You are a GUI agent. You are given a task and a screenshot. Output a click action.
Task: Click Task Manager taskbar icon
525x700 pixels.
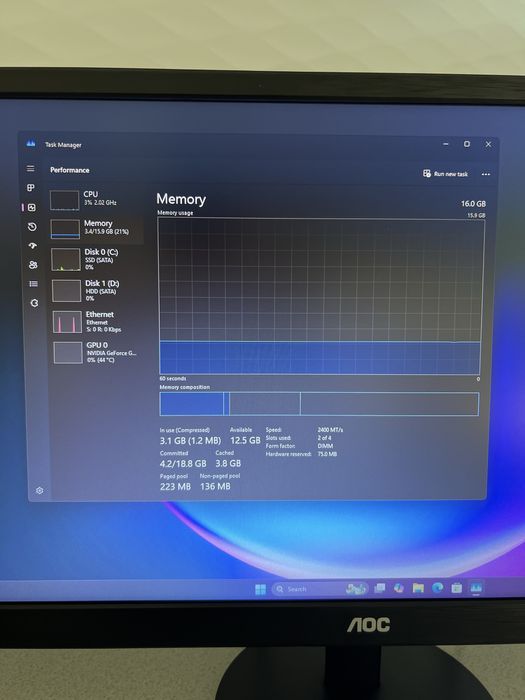(x=476, y=588)
